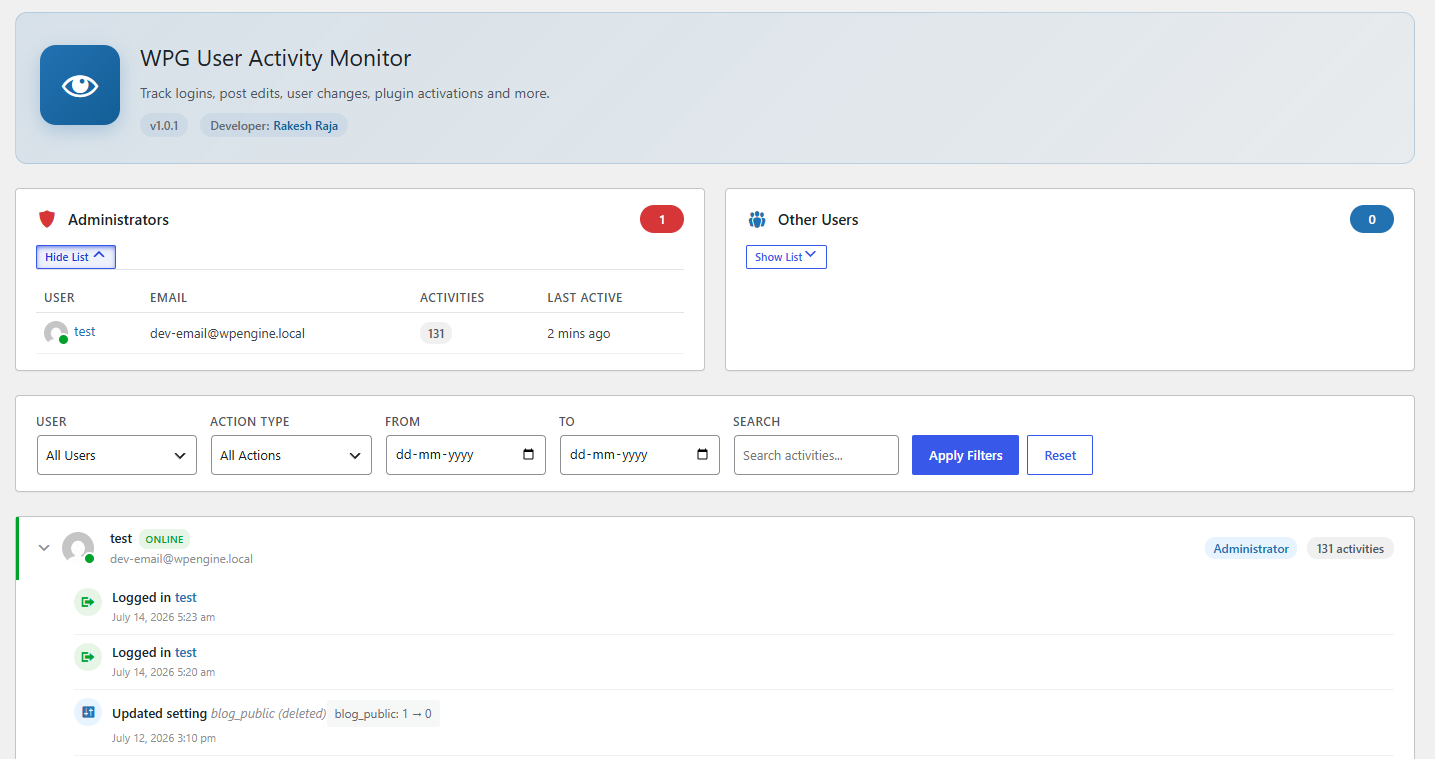Click login icon for 5:23 am entry
This screenshot has height=759, width=1435.
click(88, 602)
